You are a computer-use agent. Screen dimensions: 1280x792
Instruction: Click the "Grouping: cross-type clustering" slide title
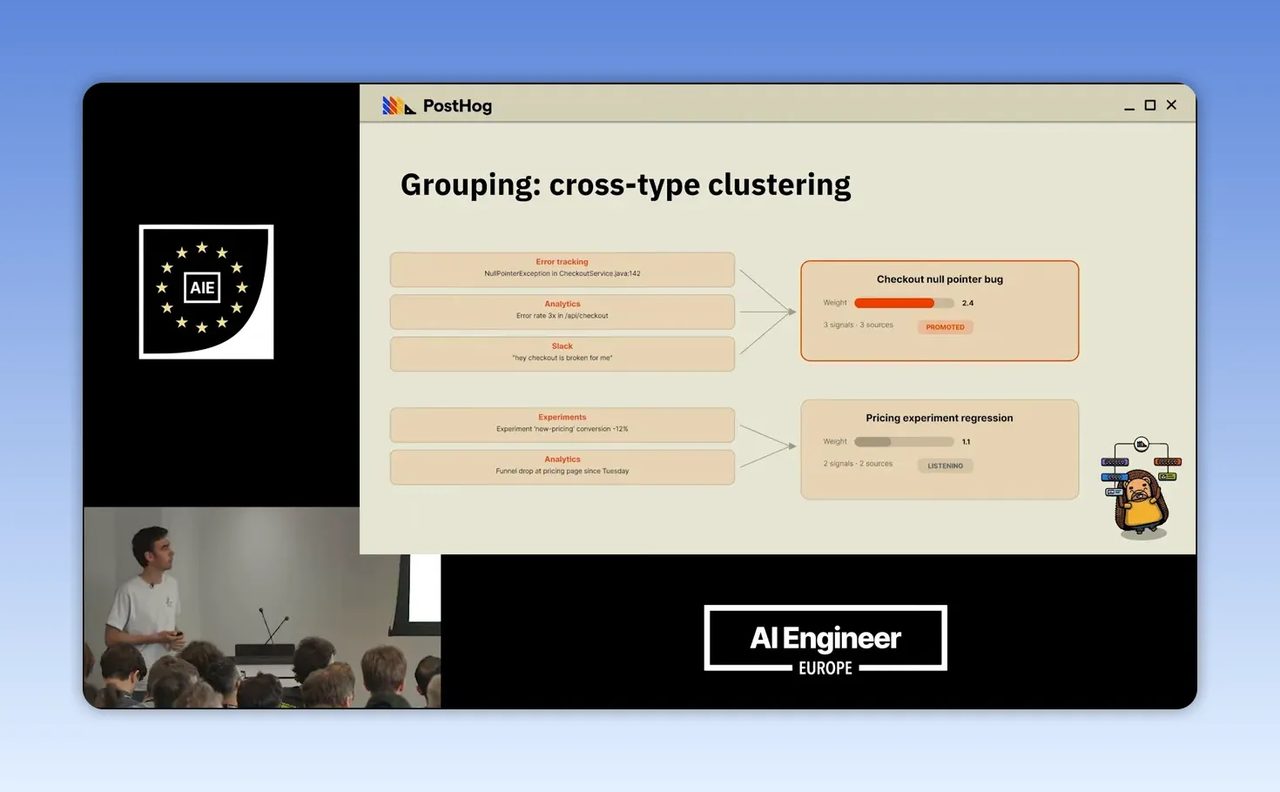[x=626, y=185]
